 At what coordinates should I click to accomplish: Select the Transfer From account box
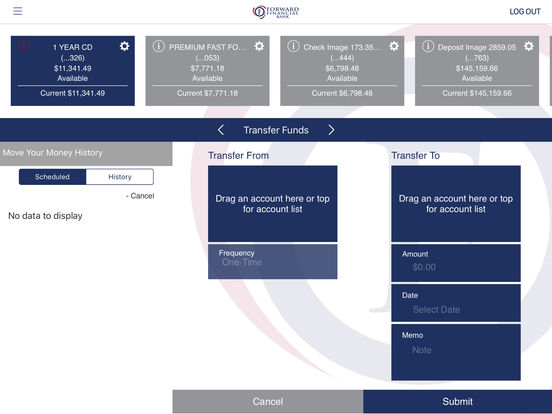(272, 203)
